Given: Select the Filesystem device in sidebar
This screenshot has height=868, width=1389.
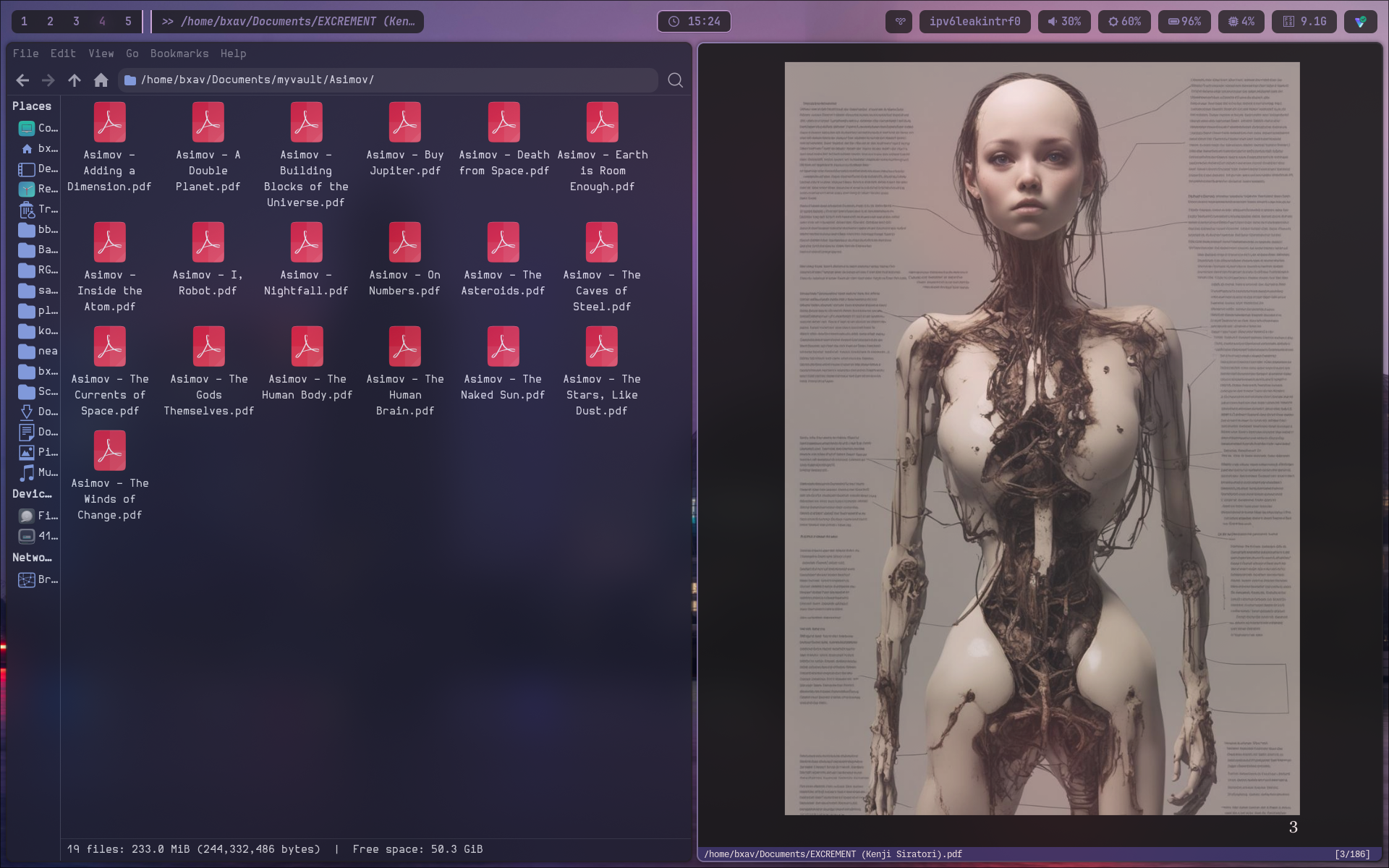Looking at the screenshot, I should [38, 516].
